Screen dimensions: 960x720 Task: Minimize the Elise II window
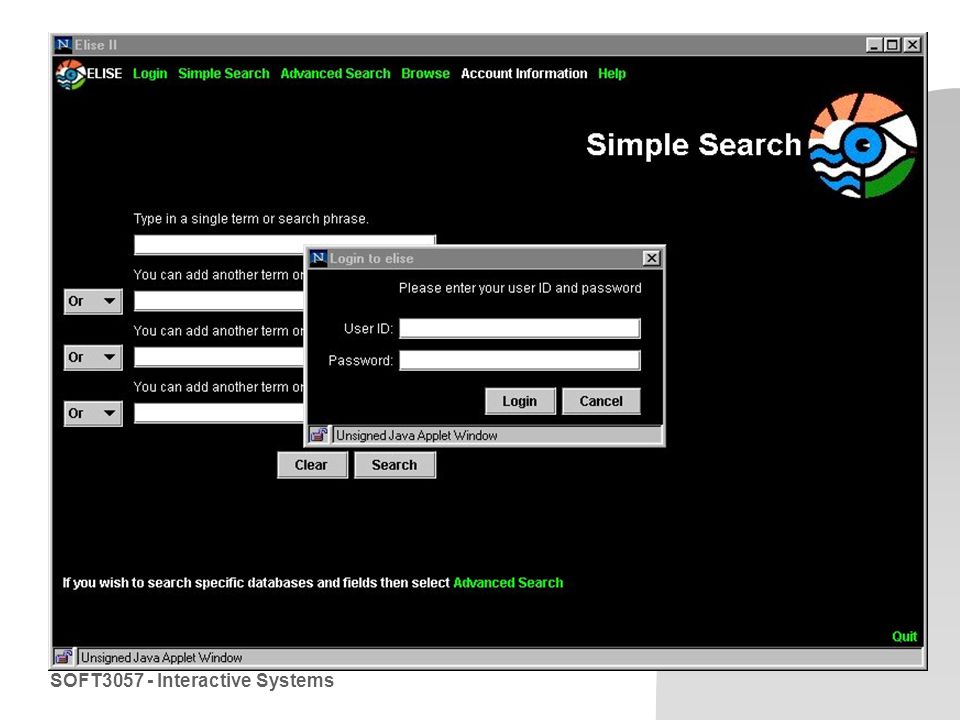tap(874, 45)
